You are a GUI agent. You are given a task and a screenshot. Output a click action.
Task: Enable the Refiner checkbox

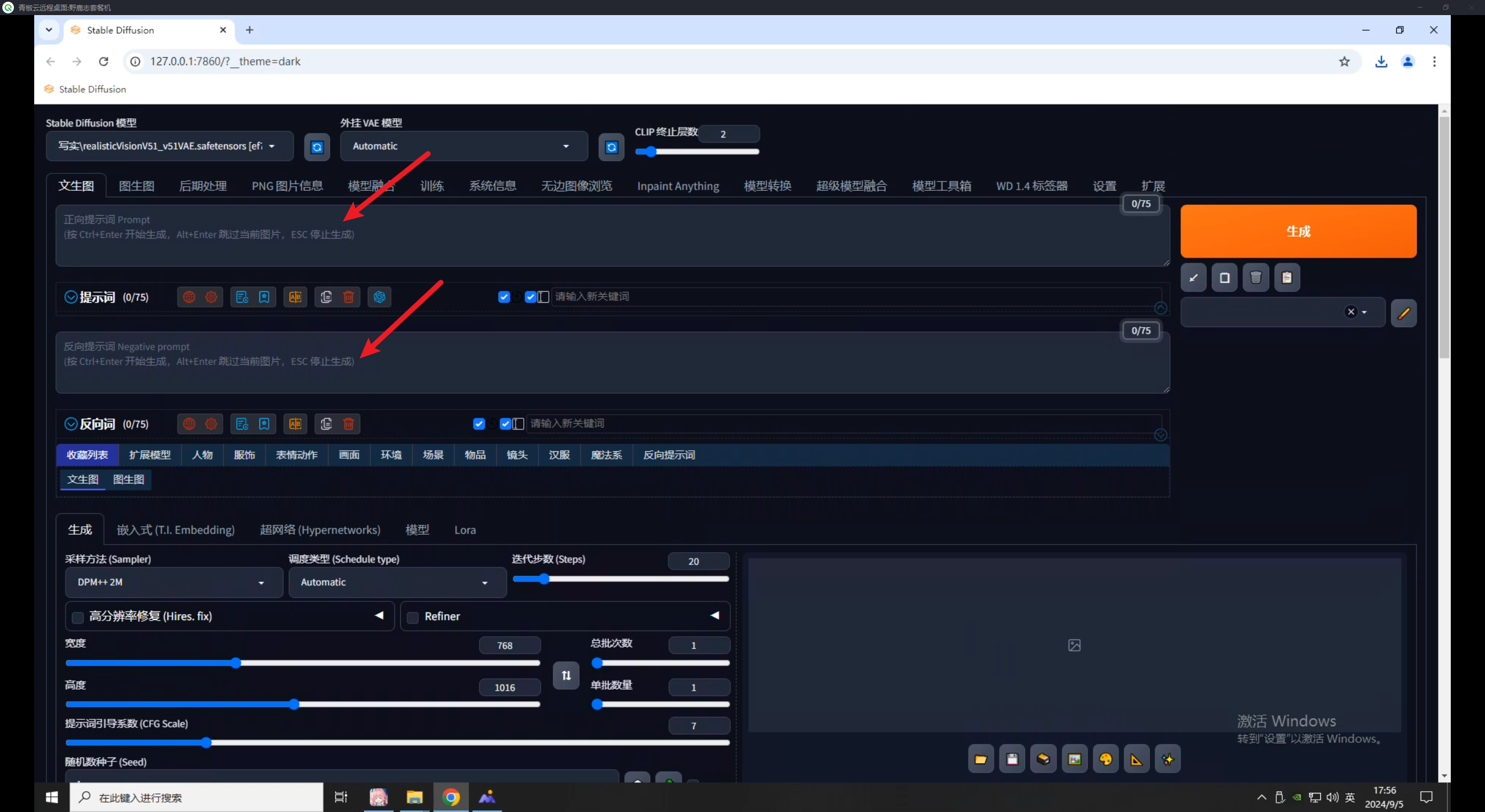(413, 618)
